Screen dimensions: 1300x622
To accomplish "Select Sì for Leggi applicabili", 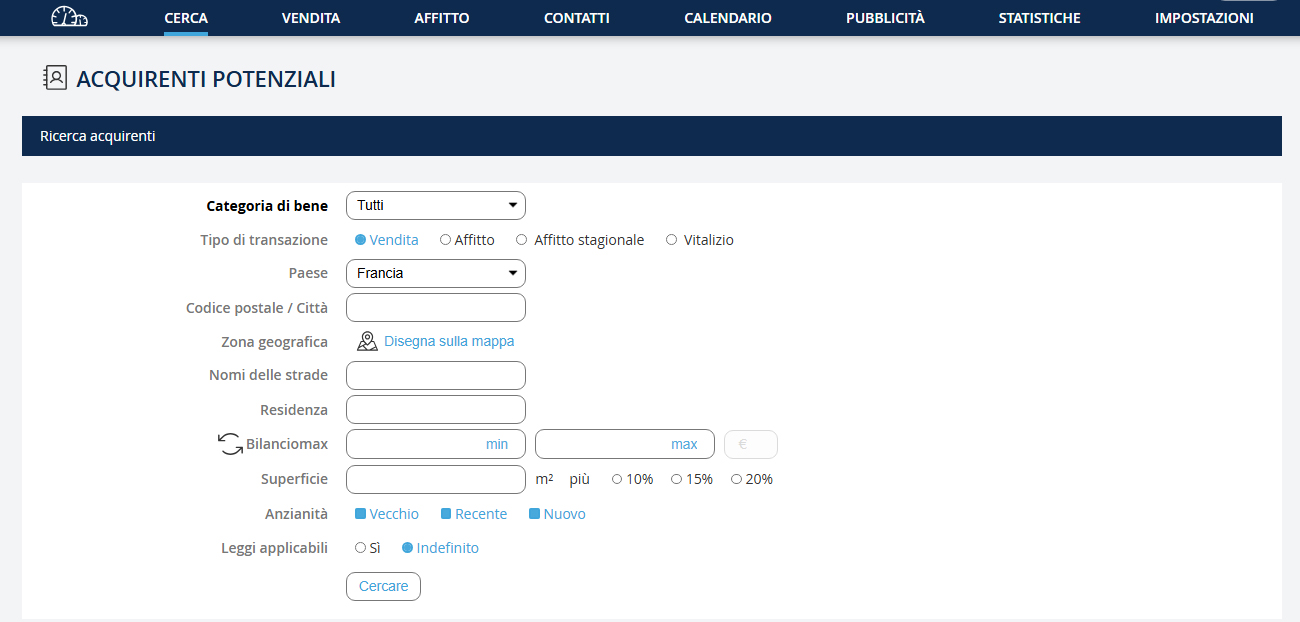I will click(x=361, y=548).
